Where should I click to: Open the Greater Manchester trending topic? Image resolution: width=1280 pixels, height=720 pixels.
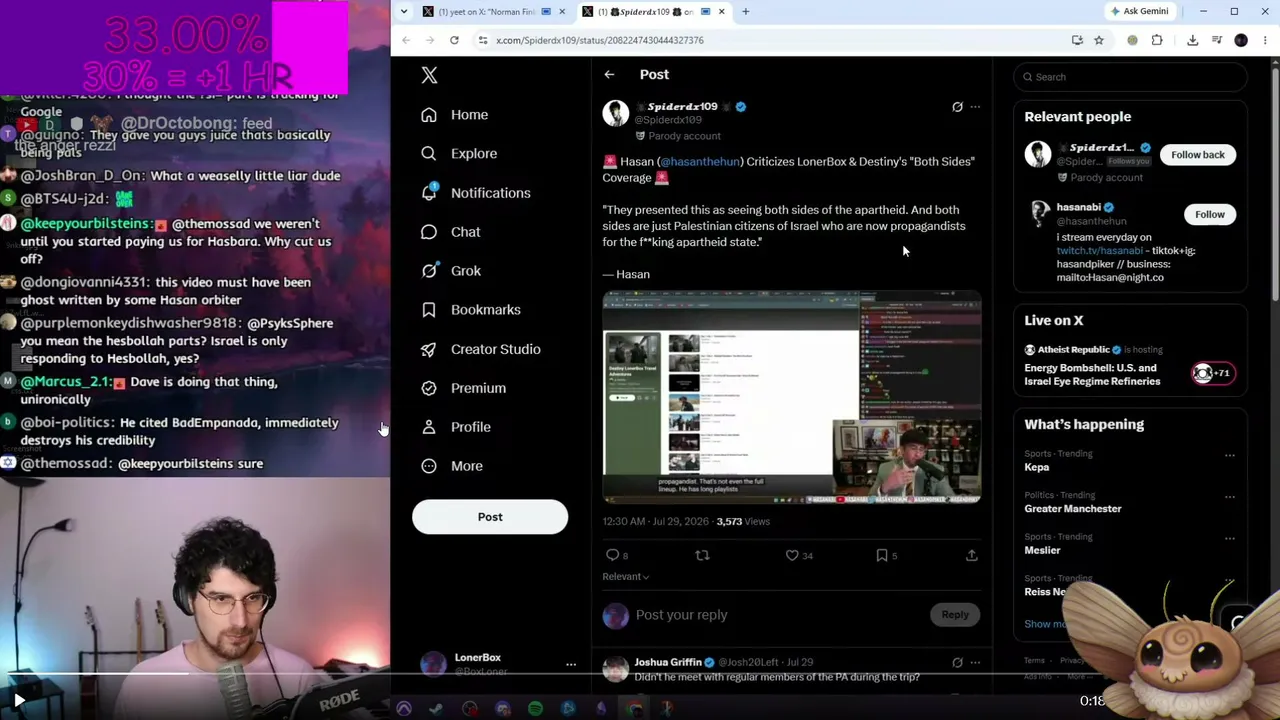1073,509
